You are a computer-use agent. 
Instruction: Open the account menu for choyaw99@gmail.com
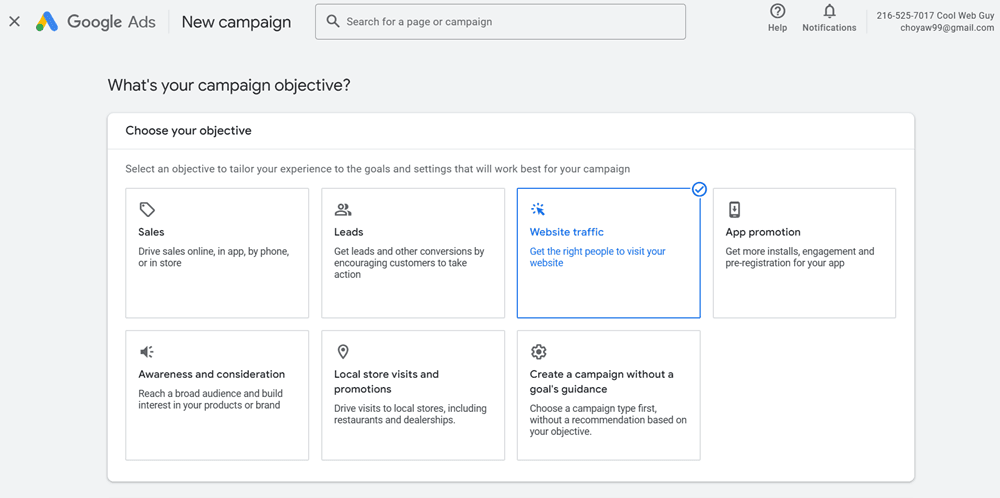(x=935, y=22)
